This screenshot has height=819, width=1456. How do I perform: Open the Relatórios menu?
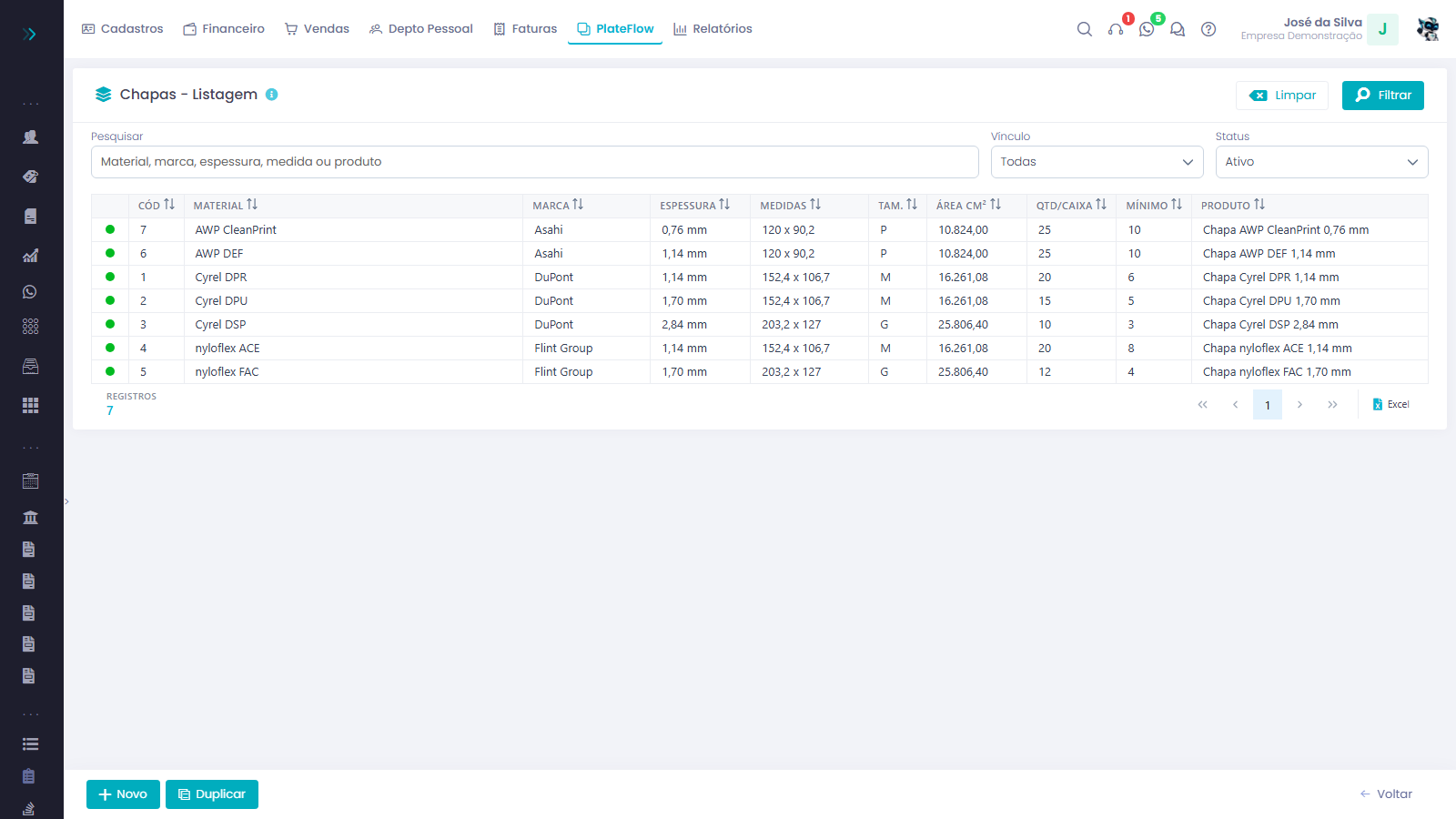click(713, 29)
